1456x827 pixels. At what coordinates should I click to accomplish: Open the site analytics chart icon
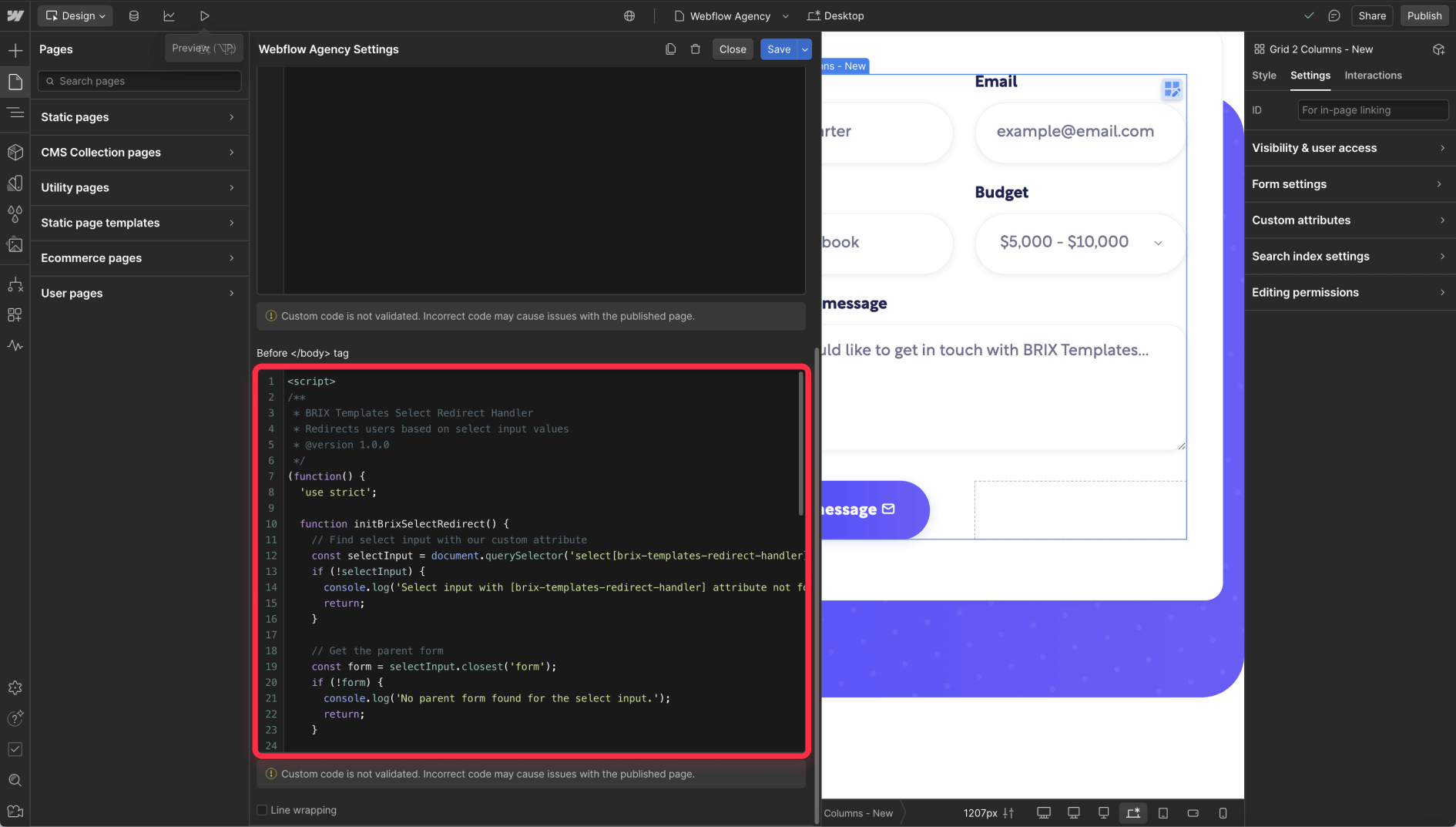(169, 15)
